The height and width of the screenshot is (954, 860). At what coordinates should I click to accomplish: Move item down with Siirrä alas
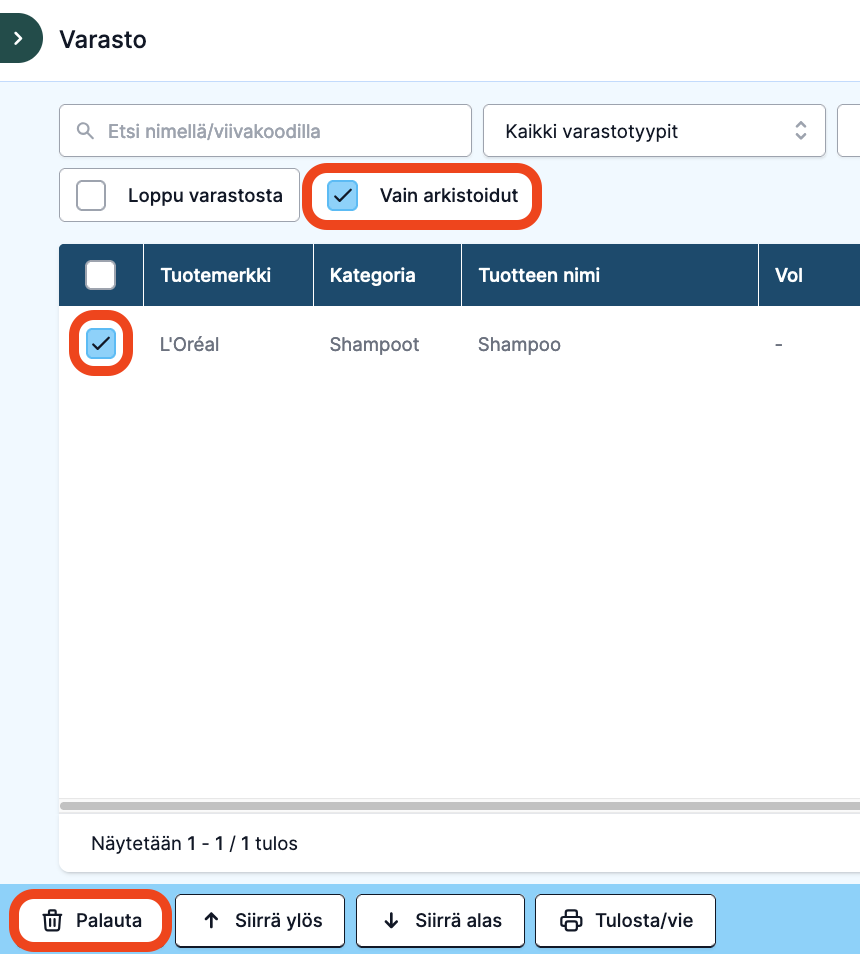coord(440,921)
